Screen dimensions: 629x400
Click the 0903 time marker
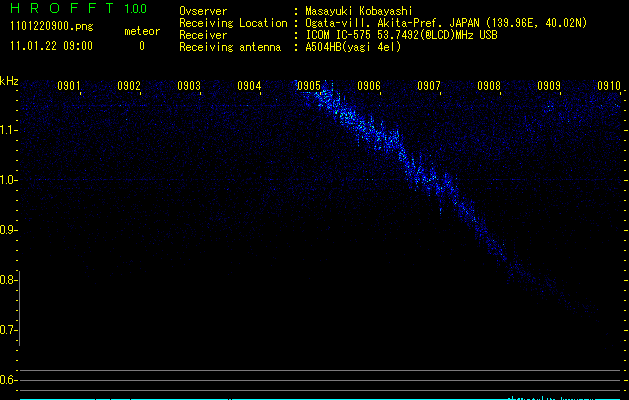(189, 86)
